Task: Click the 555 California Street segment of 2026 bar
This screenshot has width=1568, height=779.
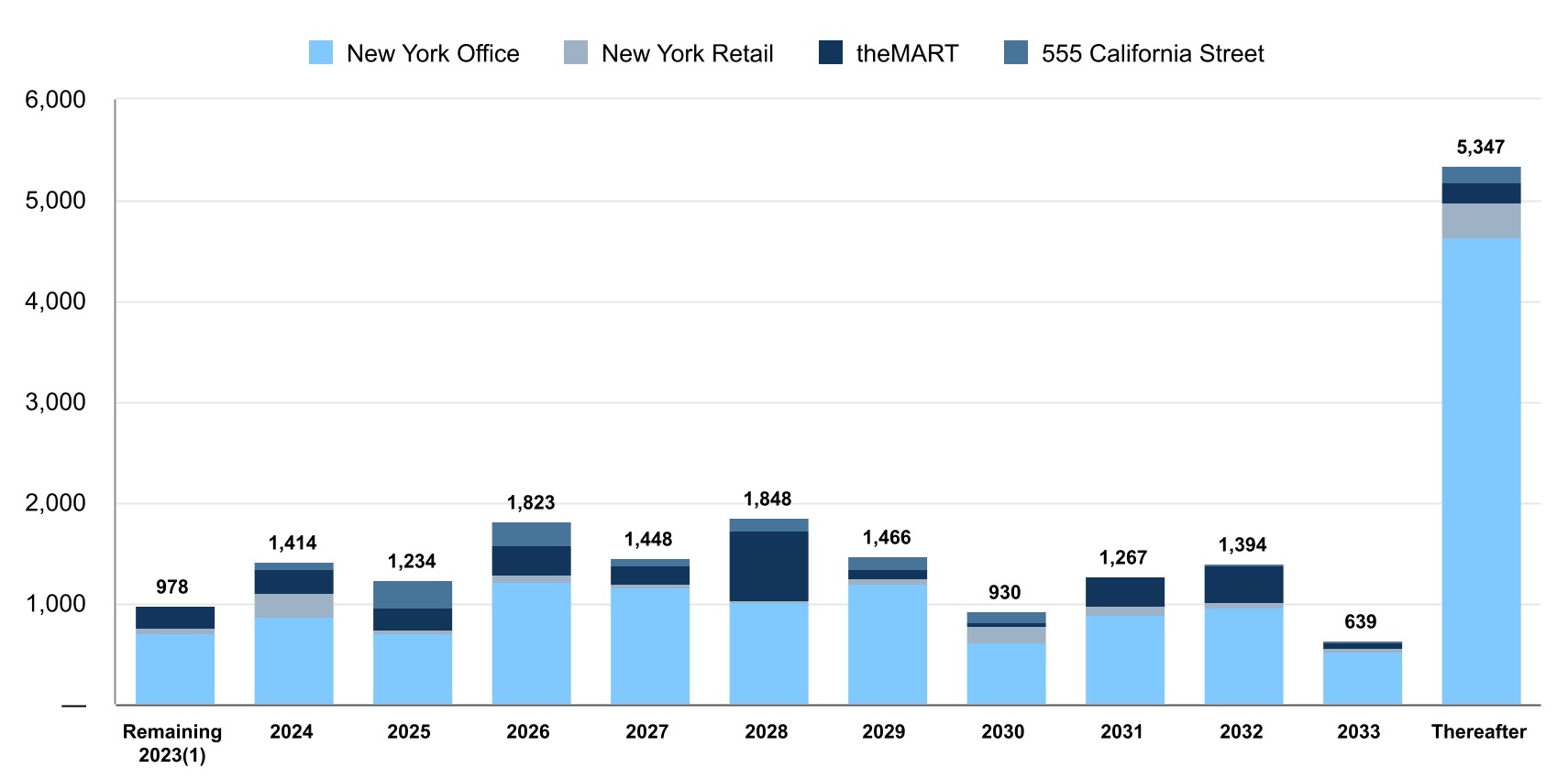Action: (532, 534)
